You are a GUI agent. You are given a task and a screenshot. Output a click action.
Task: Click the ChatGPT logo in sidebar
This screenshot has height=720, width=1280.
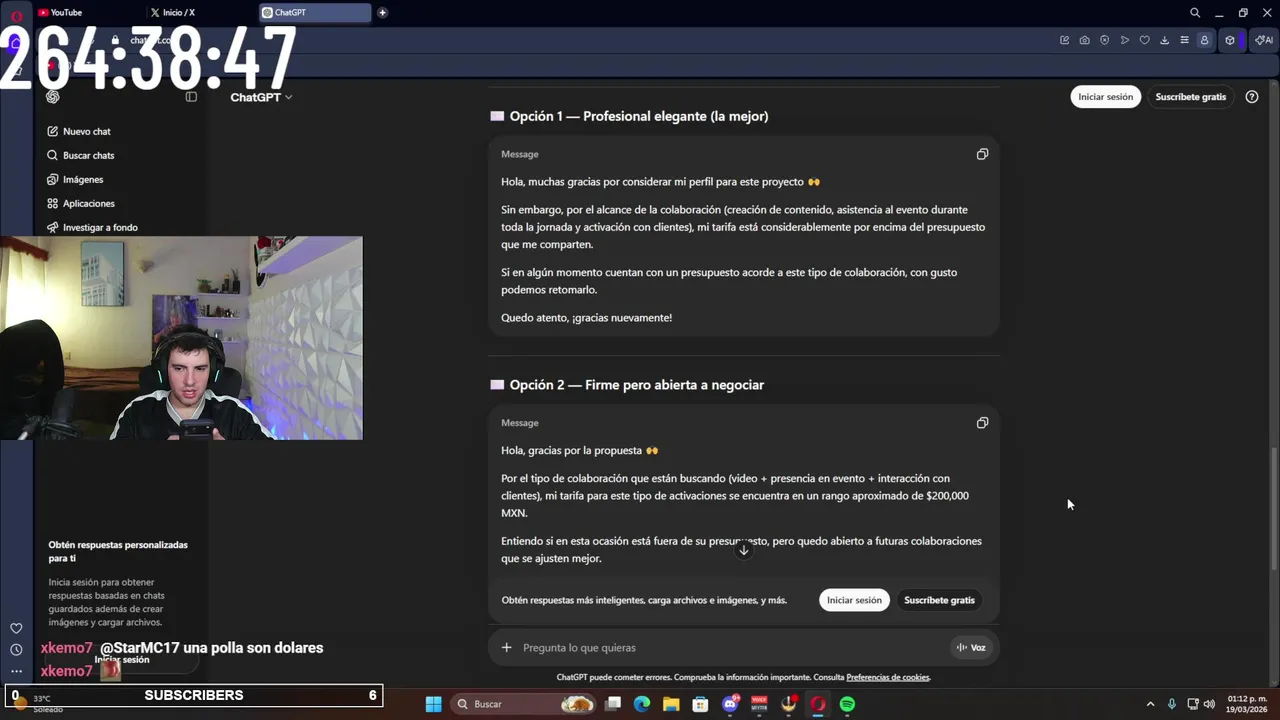point(53,97)
